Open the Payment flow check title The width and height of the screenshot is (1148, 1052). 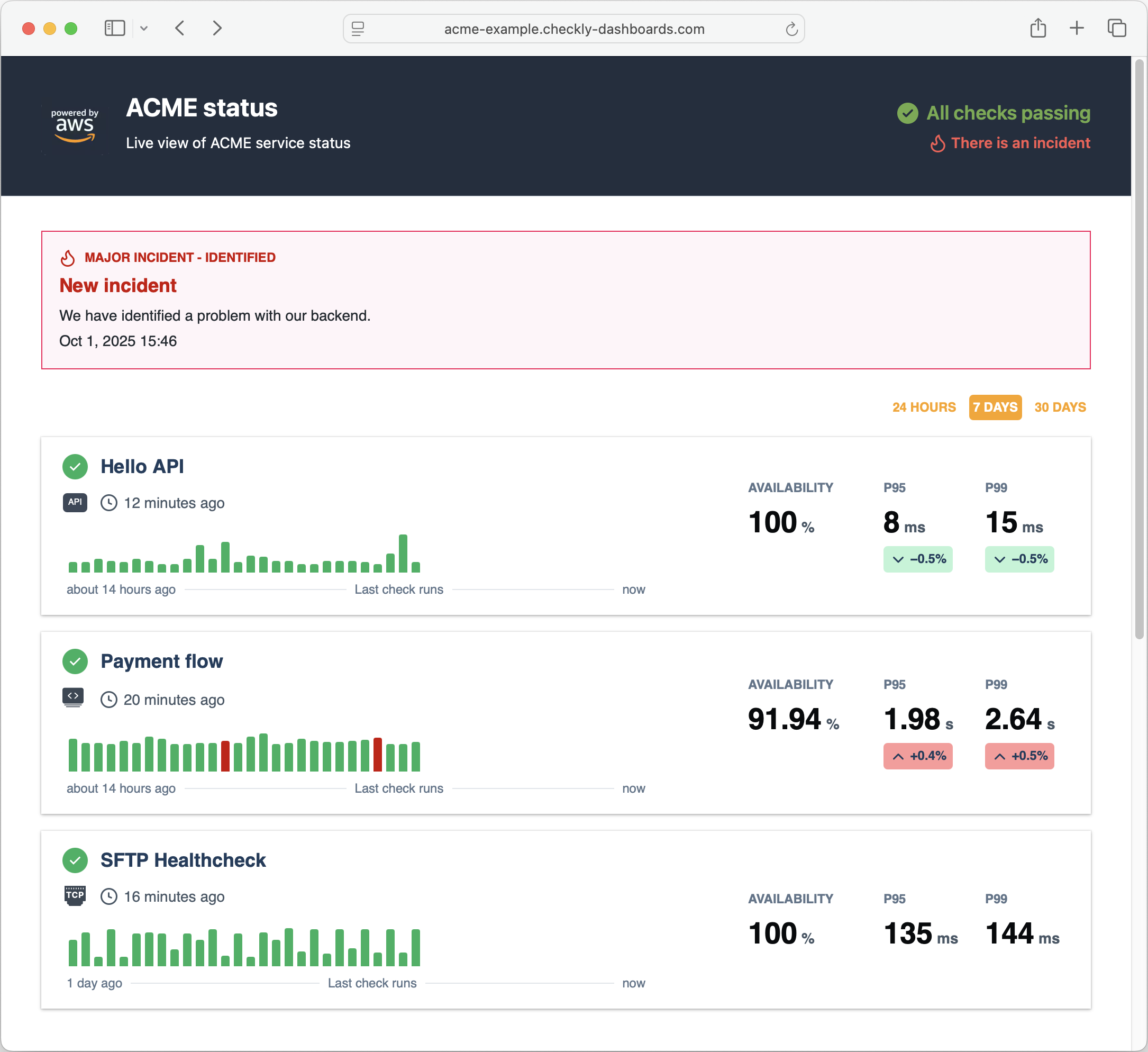[161, 661]
